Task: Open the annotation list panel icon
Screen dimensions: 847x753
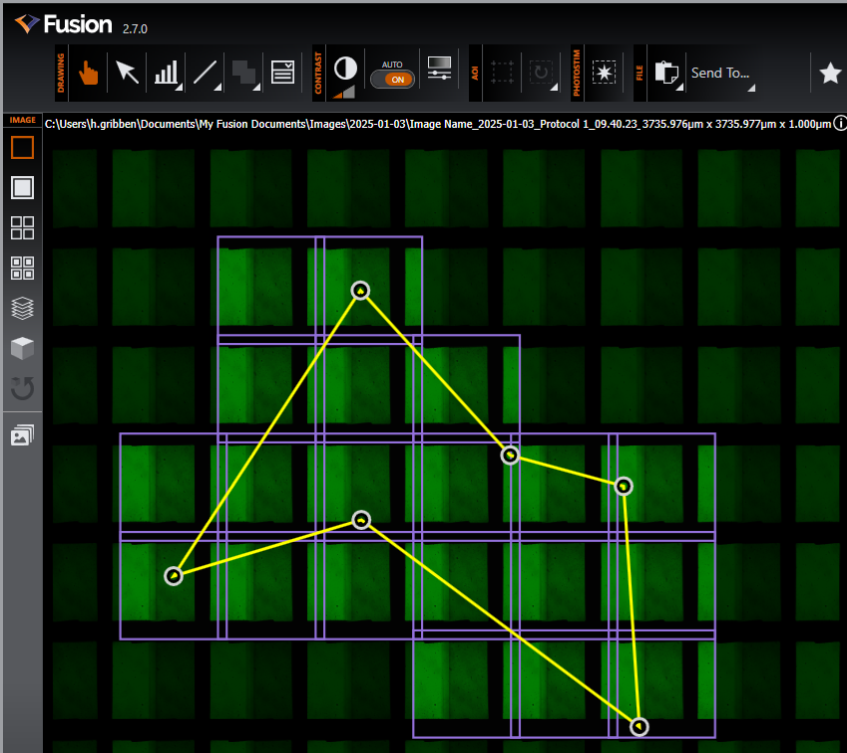Action: pos(283,73)
